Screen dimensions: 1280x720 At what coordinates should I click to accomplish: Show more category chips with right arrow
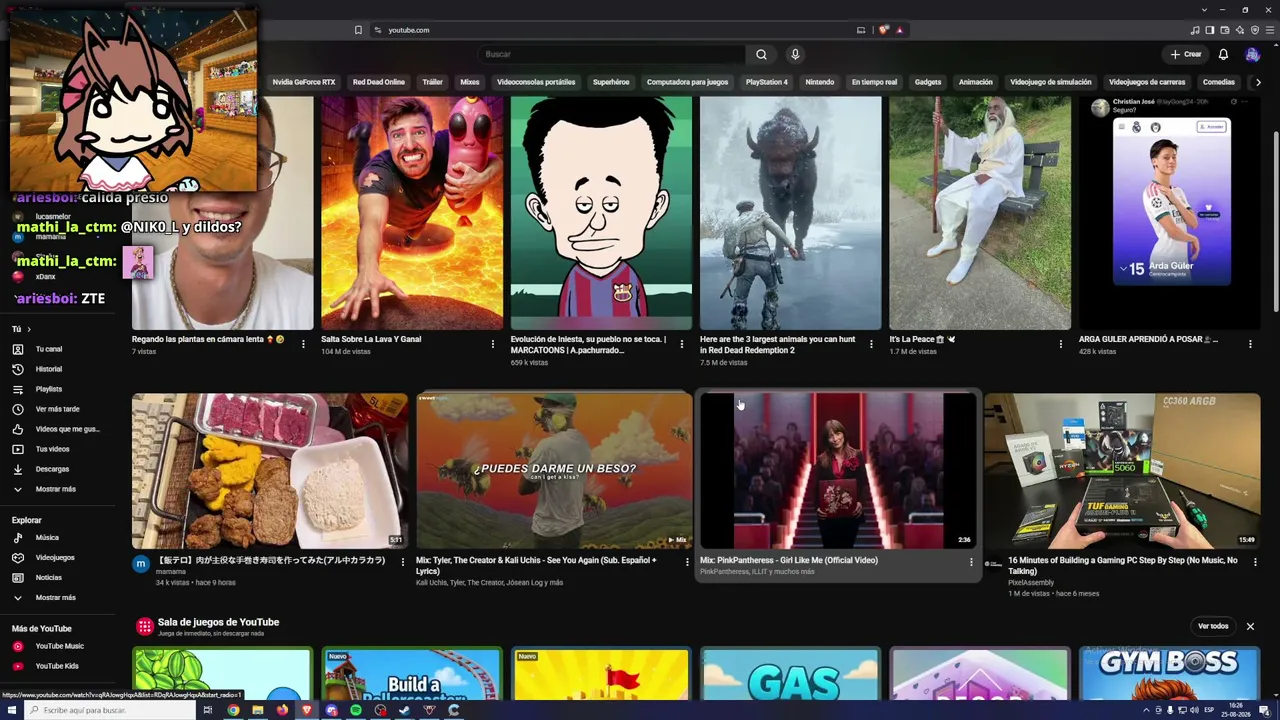point(1258,82)
